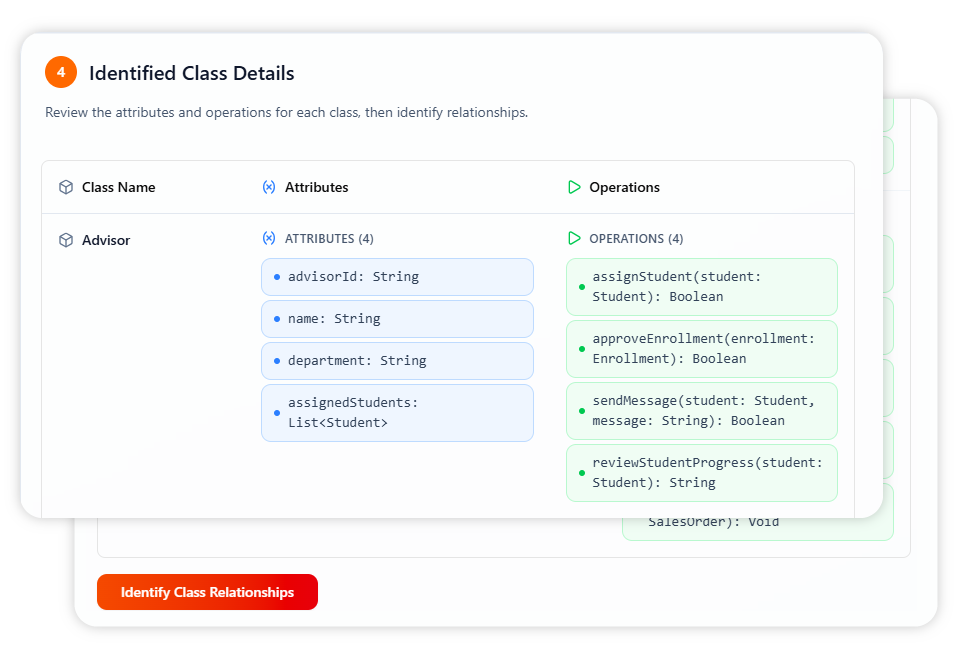Image resolution: width=958 pixels, height=652 pixels.
Task: Click the cube icon beside Class Name header
Action: pyautogui.click(x=66, y=187)
